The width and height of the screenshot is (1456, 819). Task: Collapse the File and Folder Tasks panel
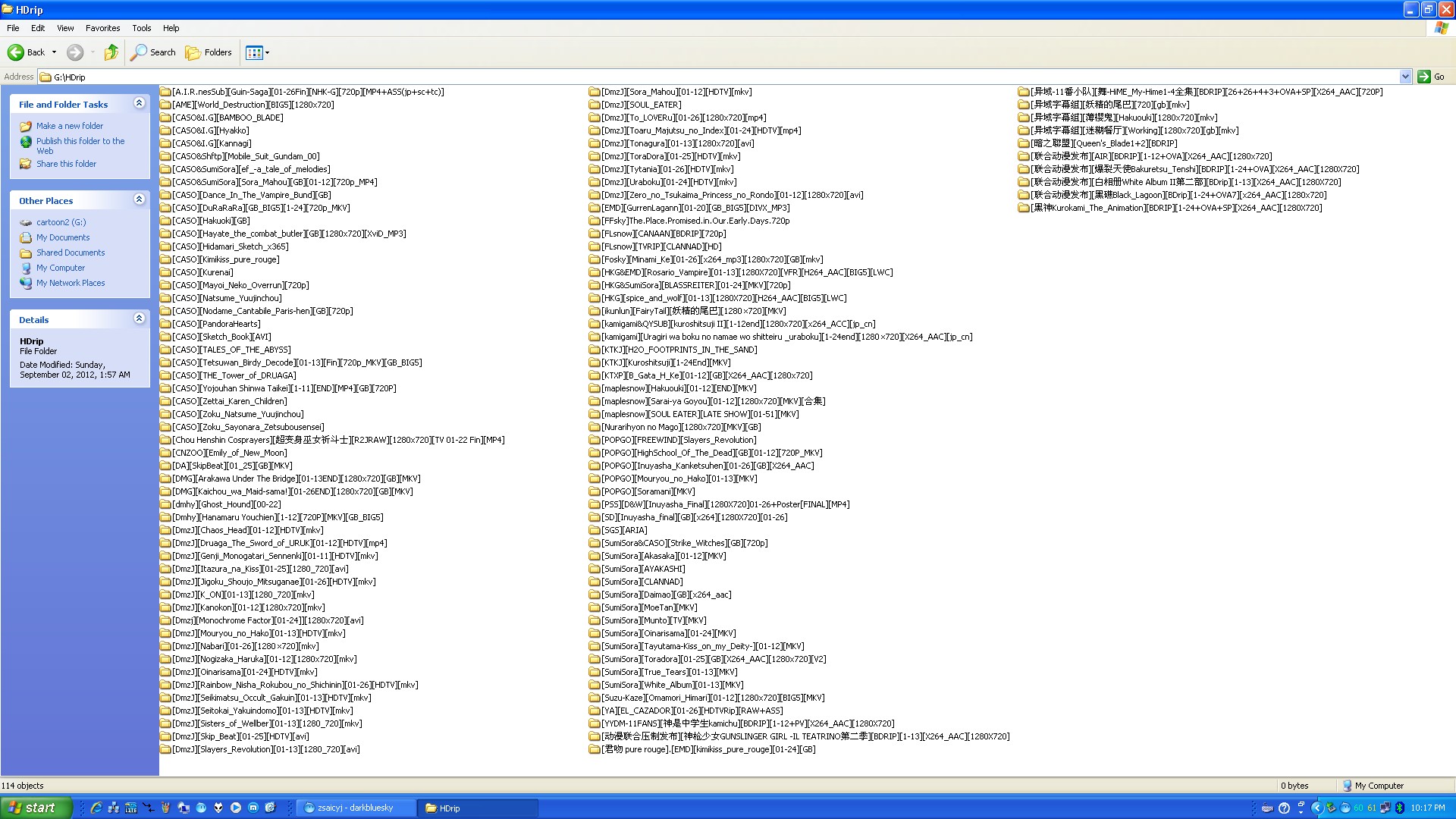pyautogui.click(x=139, y=103)
